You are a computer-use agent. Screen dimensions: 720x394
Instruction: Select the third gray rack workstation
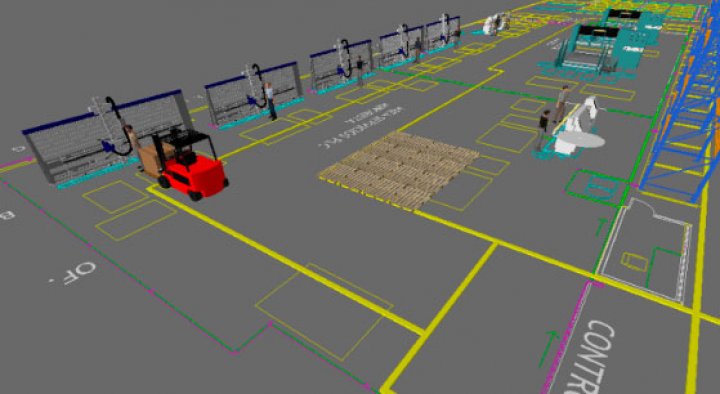click(x=340, y=67)
